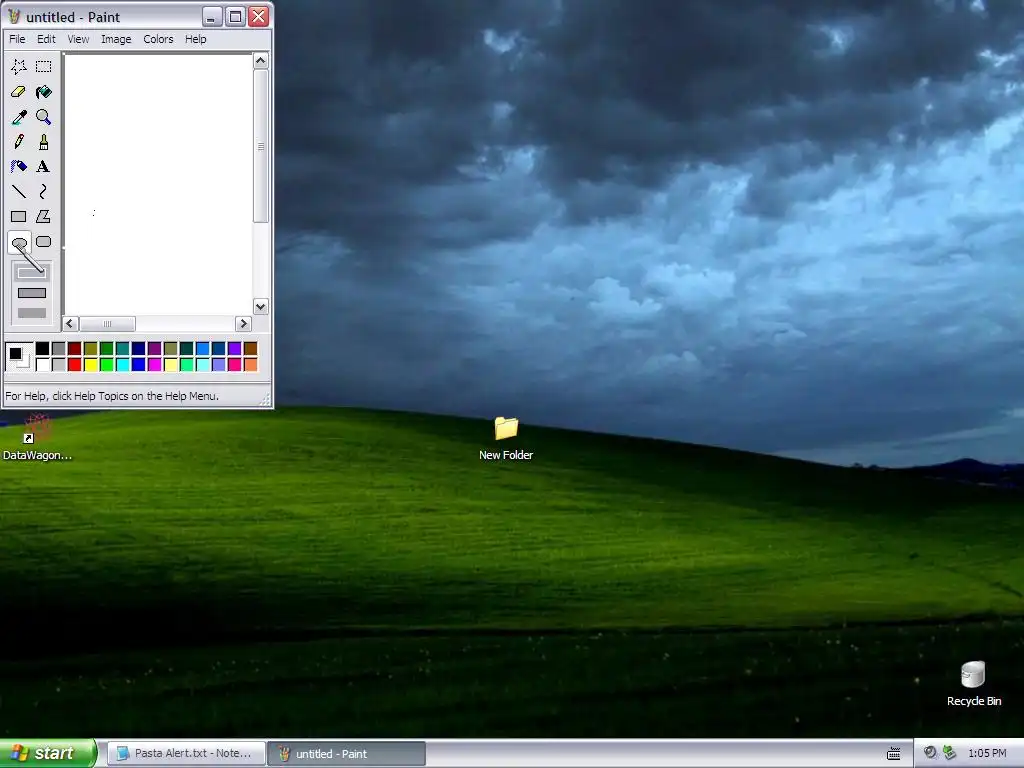
Task: Click the second system tray icon beside the clock
Action: click(x=950, y=753)
